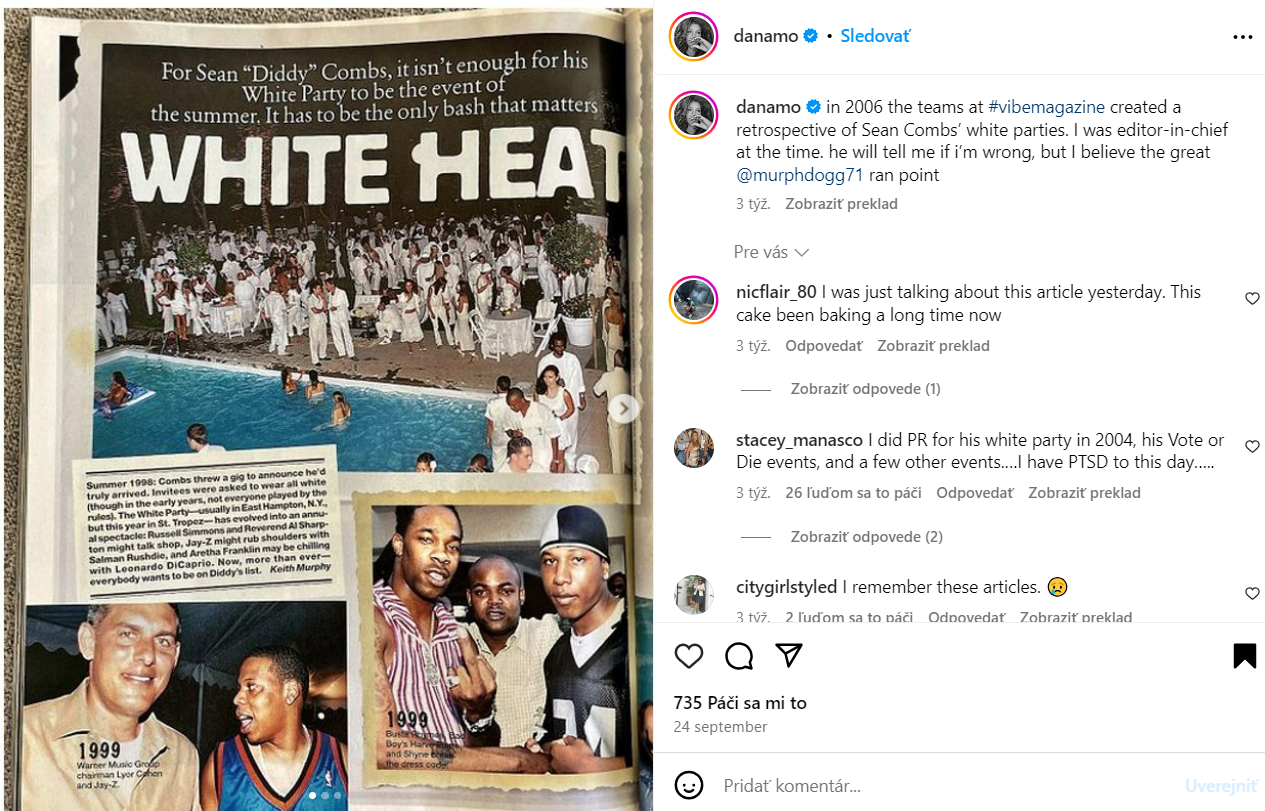Image resolution: width=1265 pixels, height=811 pixels.
Task: Expand Zobraziť odpovede (1) replies
Action: [x=865, y=389]
